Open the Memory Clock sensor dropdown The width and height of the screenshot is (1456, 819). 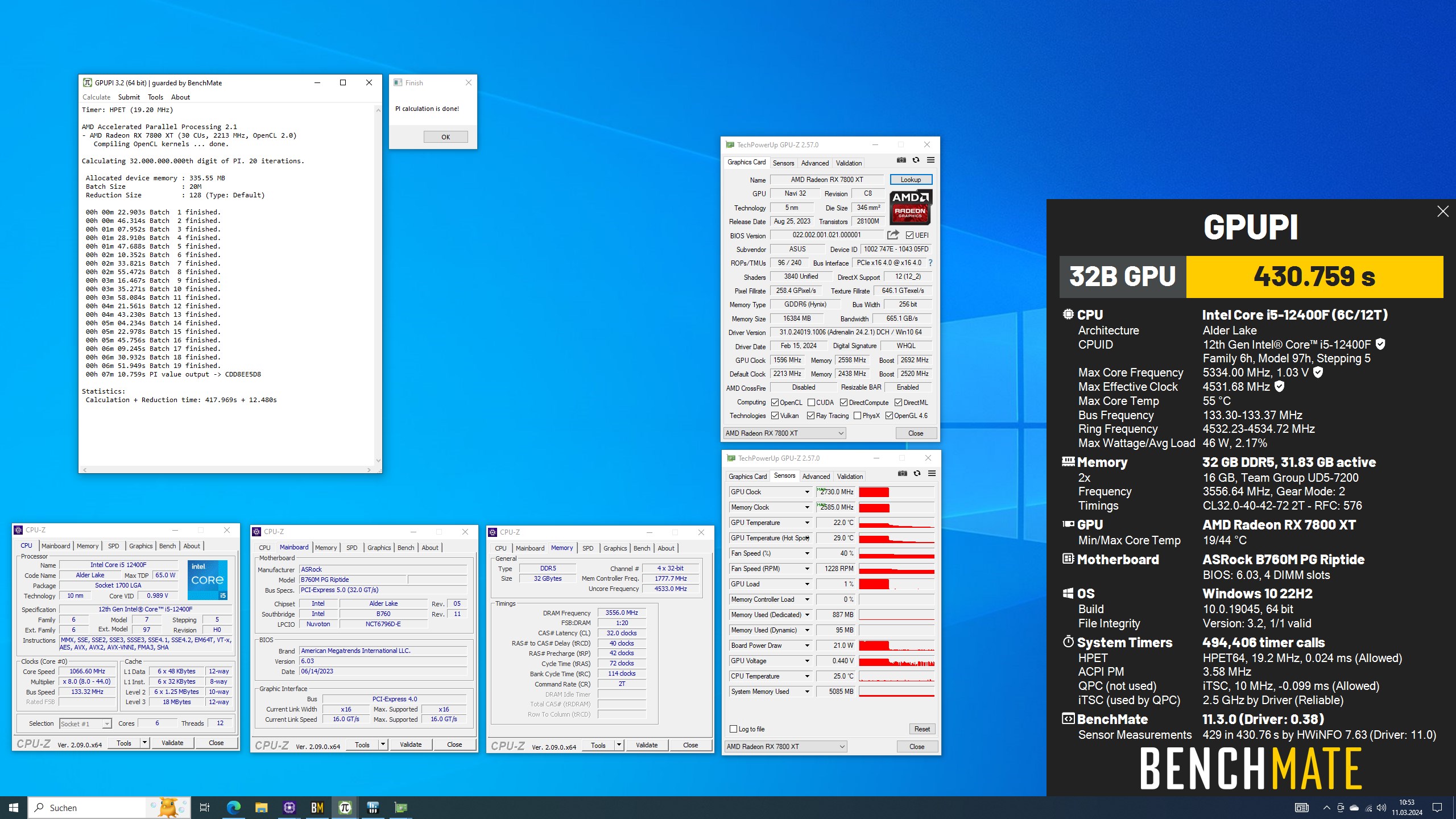806,507
